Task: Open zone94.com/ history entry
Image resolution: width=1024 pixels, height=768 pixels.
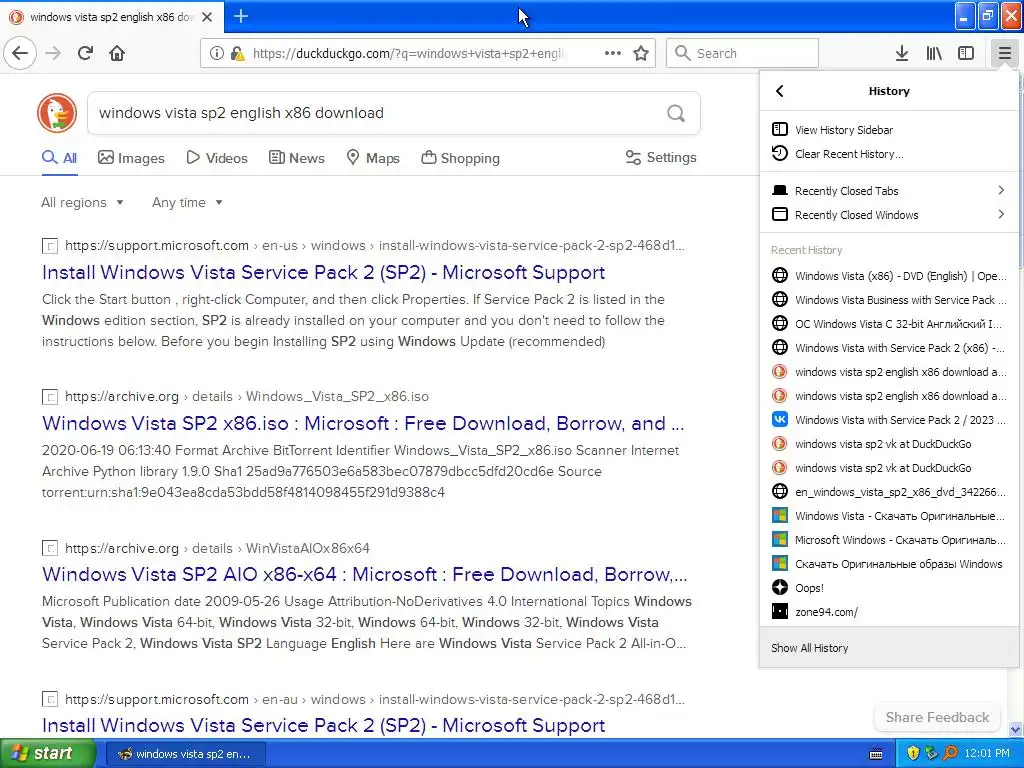Action: click(889, 612)
